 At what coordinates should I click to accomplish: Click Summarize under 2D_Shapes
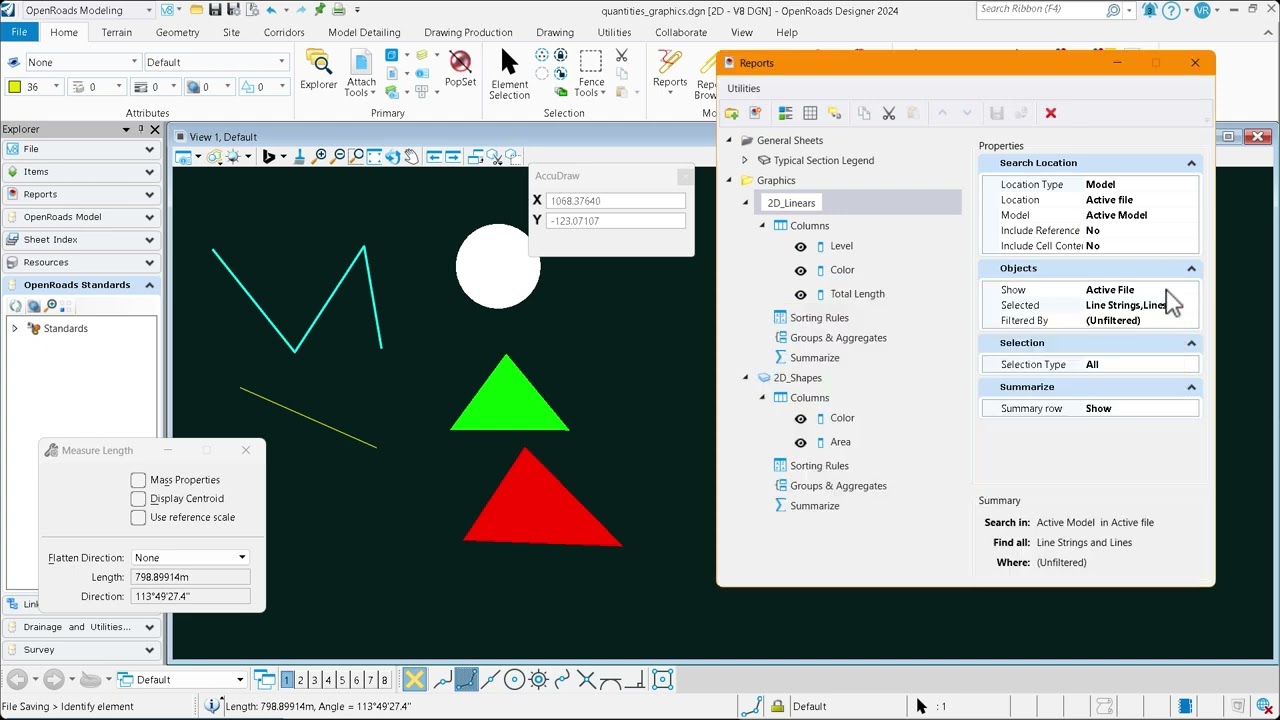814,506
